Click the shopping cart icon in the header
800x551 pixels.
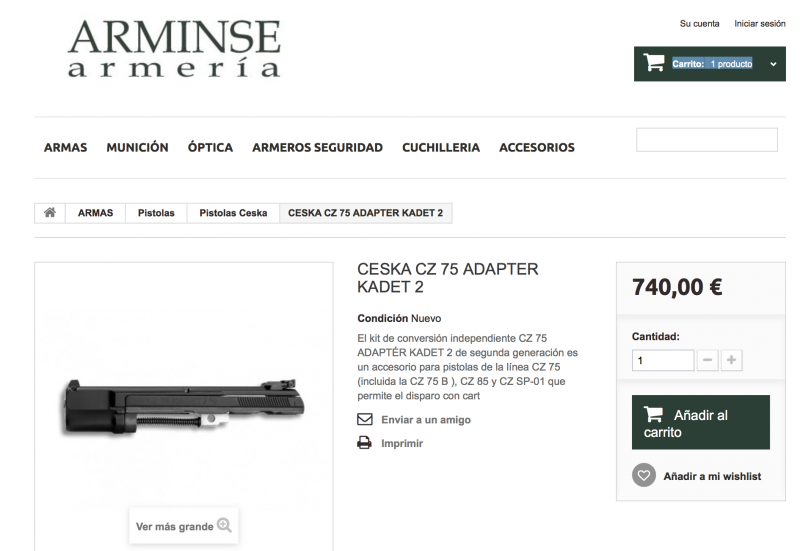(x=654, y=63)
